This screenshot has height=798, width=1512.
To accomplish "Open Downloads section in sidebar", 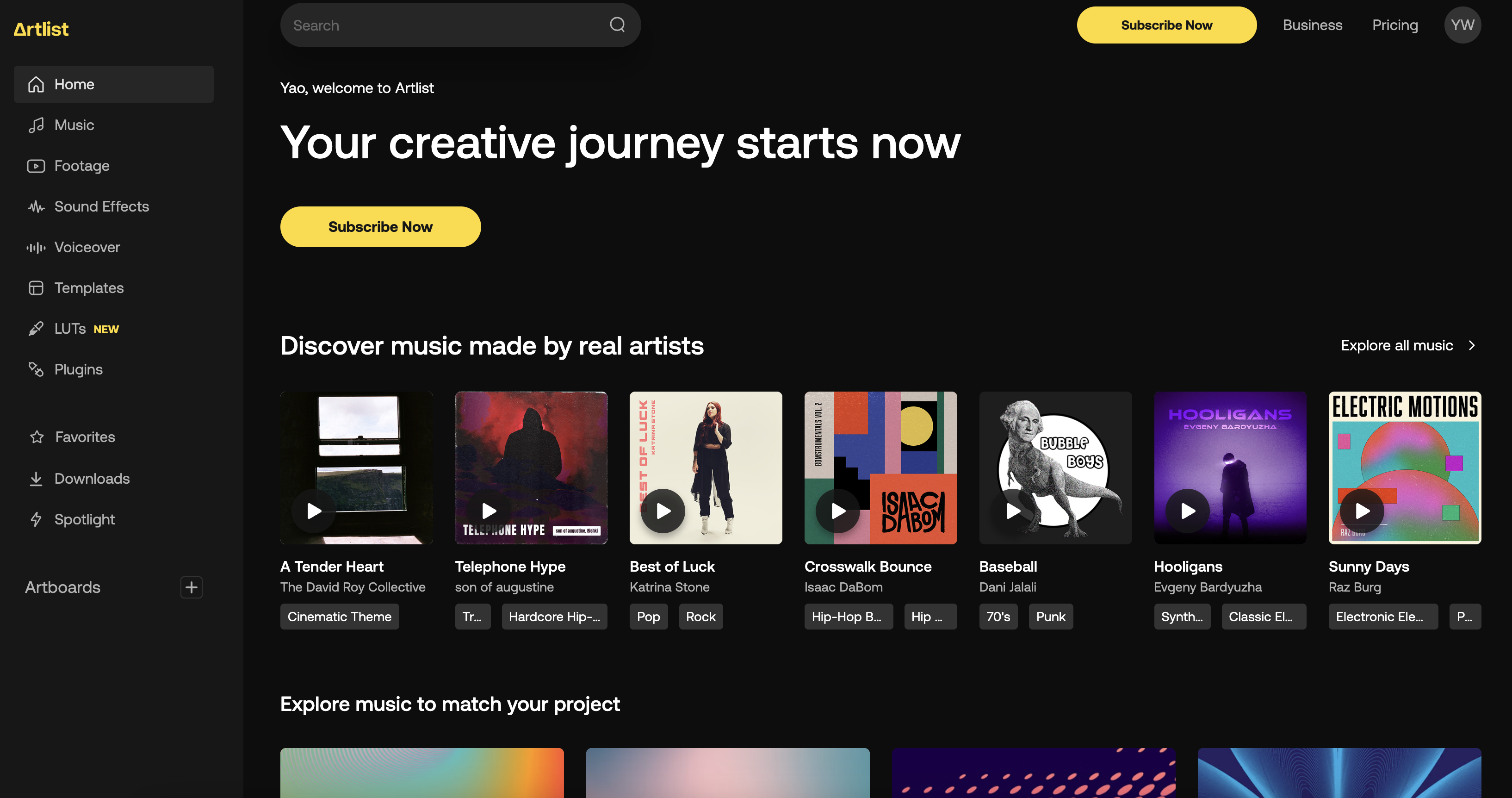I will 92,478.
